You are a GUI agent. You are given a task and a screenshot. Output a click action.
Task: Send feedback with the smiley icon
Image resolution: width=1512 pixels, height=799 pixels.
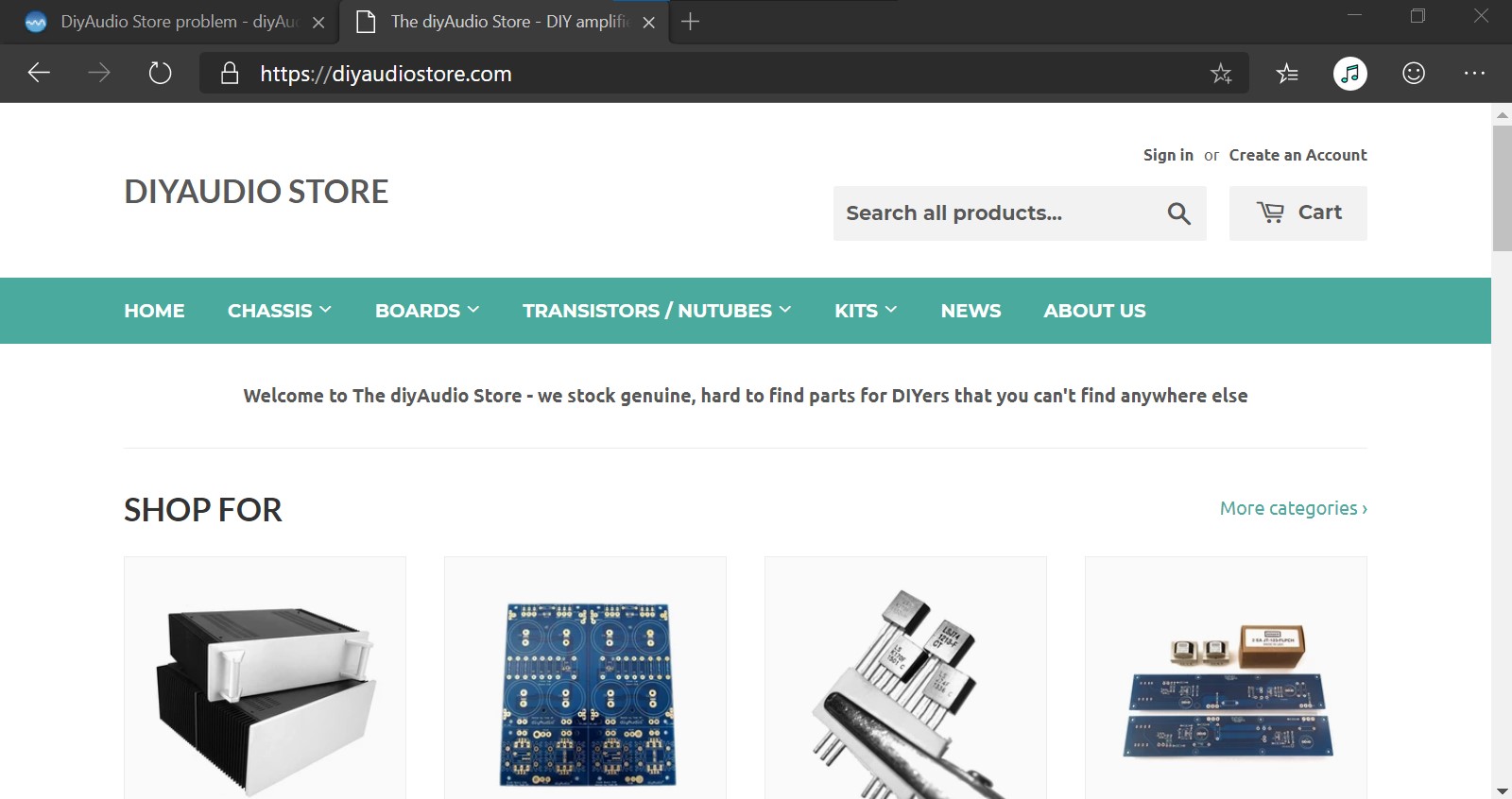(x=1414, y=73)
